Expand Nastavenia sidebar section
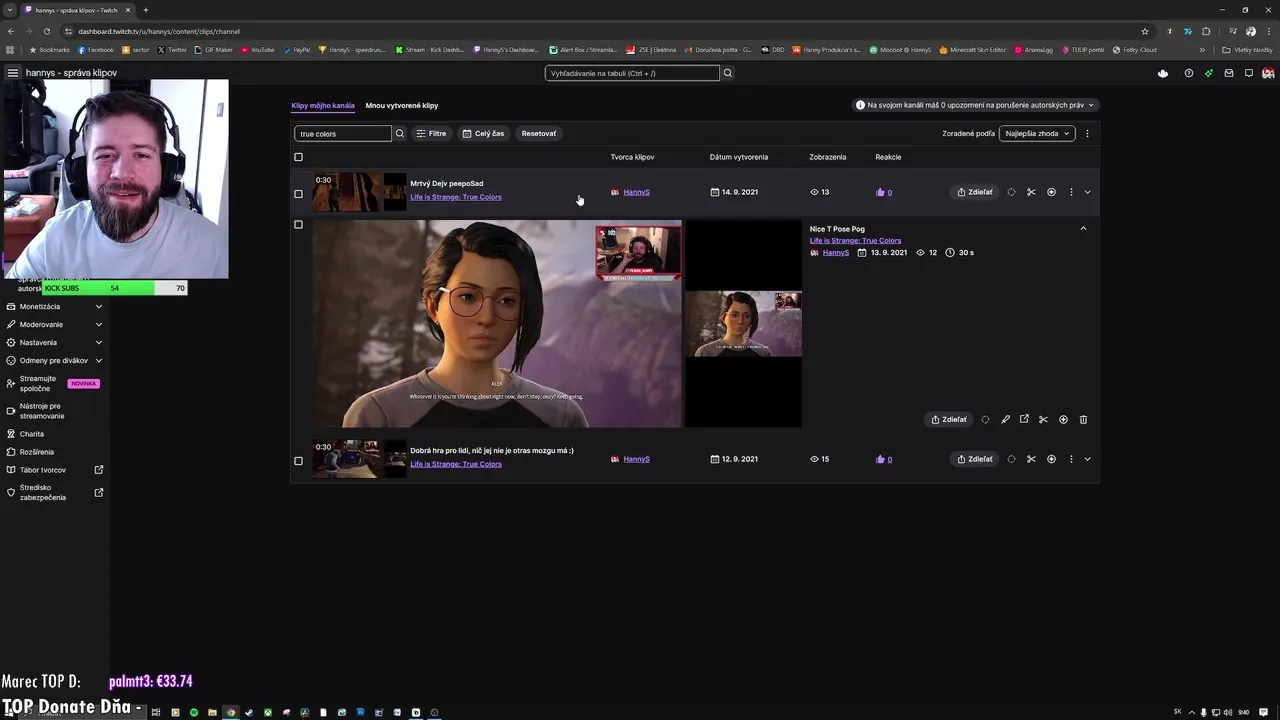The width and height of the screenshot is (1280, 720). point(55,343)
